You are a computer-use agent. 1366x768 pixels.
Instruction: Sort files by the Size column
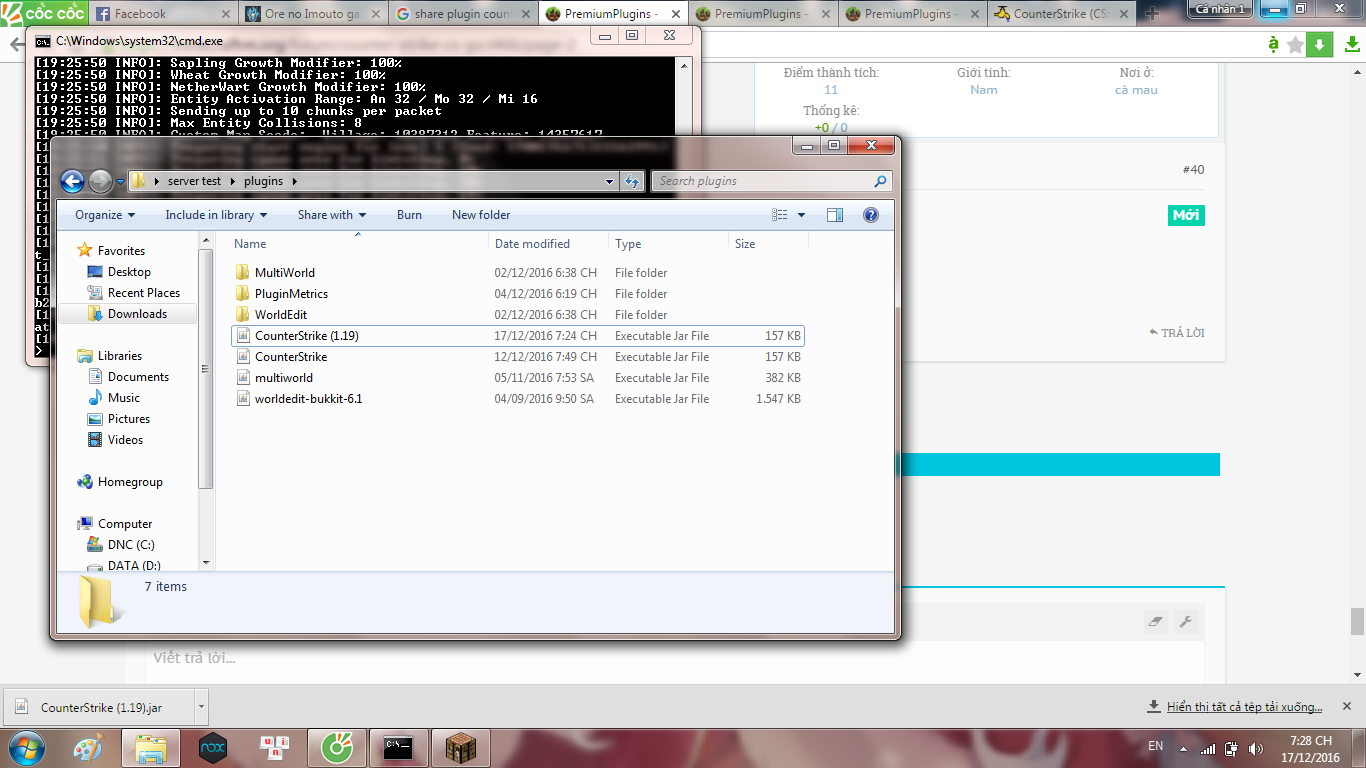[x=768, y=244]
